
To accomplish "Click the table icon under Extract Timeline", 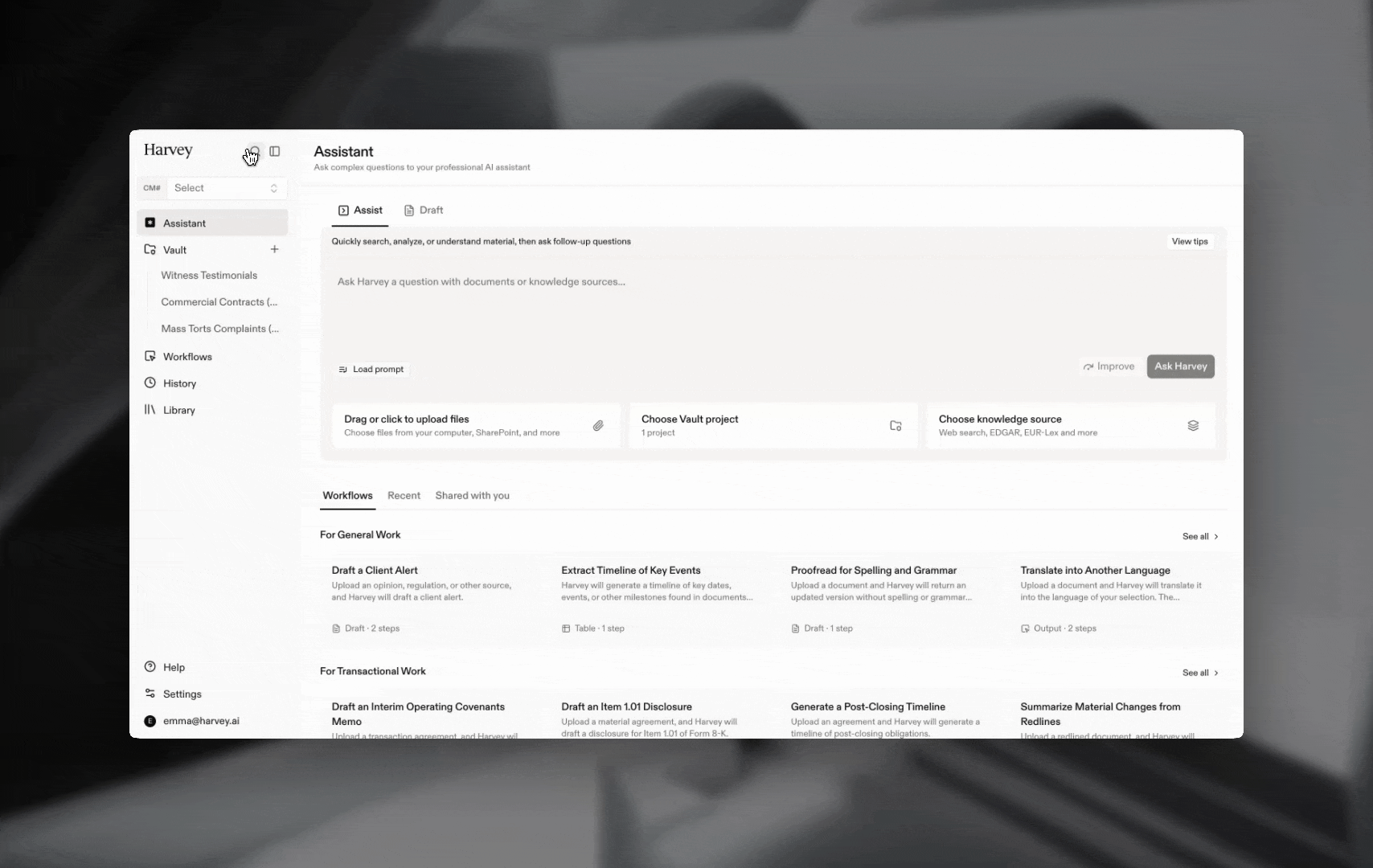I will pyautogui.click(x=566, y=628).
